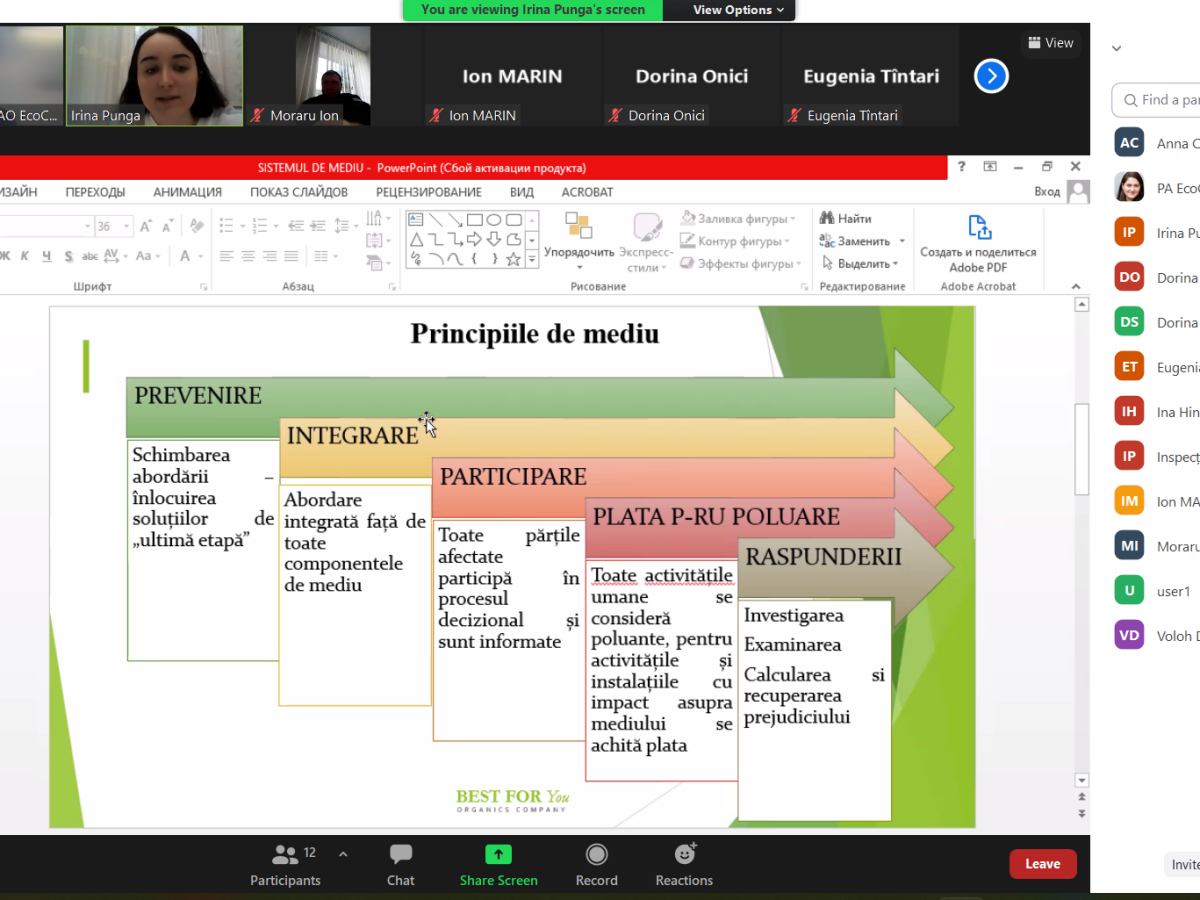The image size is (1200, 900).
Task: Open the ACROBAT ribbon tab
Action: pyautogui.click(x=587, y=192)
